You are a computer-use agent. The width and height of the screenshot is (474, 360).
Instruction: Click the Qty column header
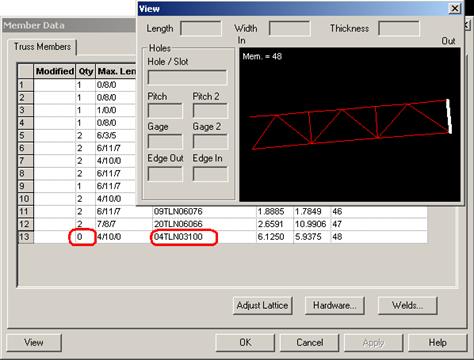(86, 71)
